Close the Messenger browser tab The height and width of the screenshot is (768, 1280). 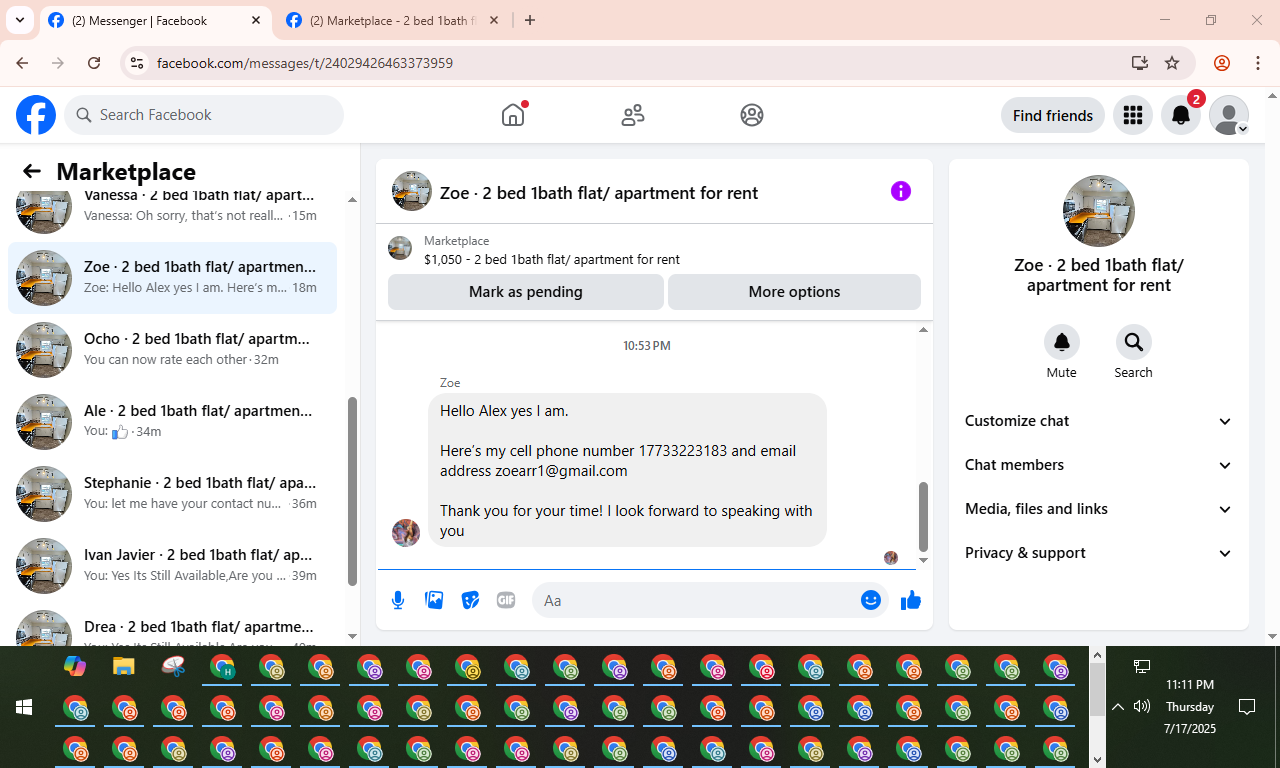pos(256,20)
